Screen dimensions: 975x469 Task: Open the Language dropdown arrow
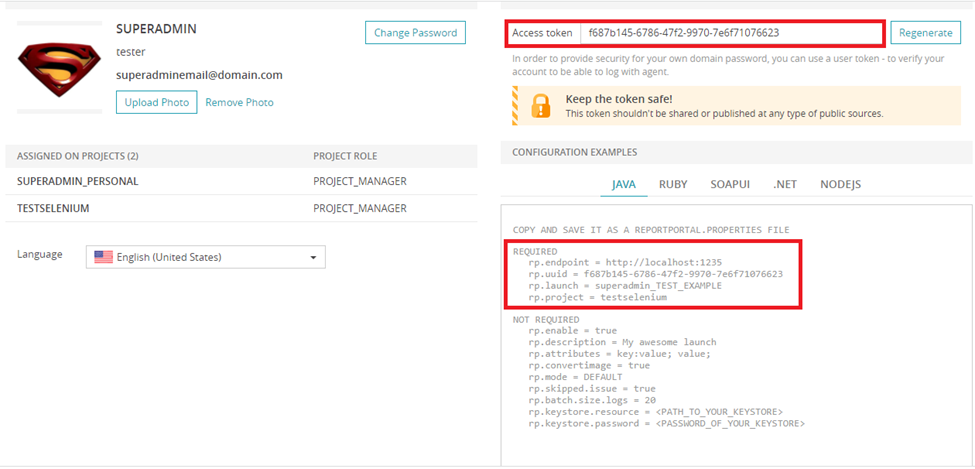pyautogui.click(x=313, y=258)
